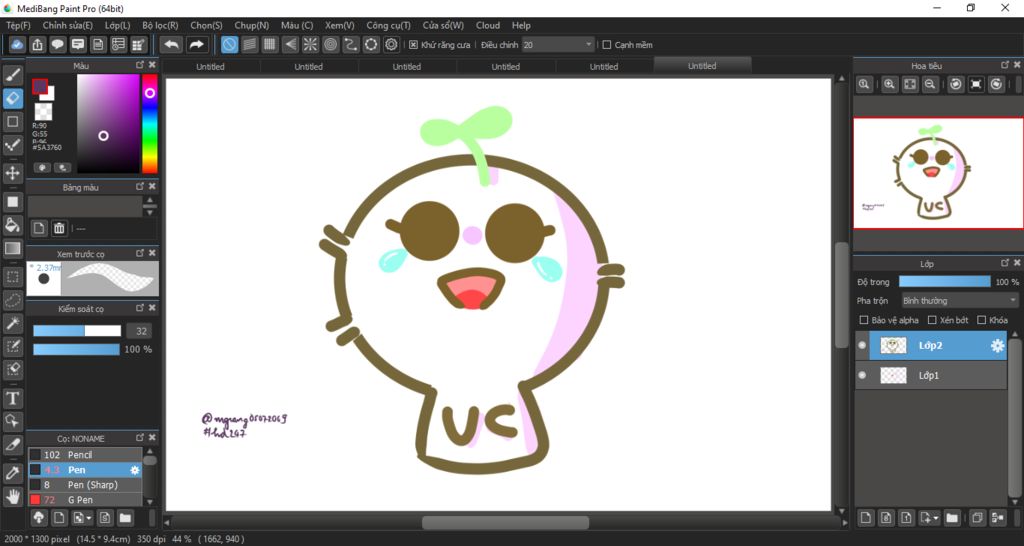Viewport: 1024px width, 546px height.
Task: Select the G Pen brush
Action: click(x=85, y=500)
